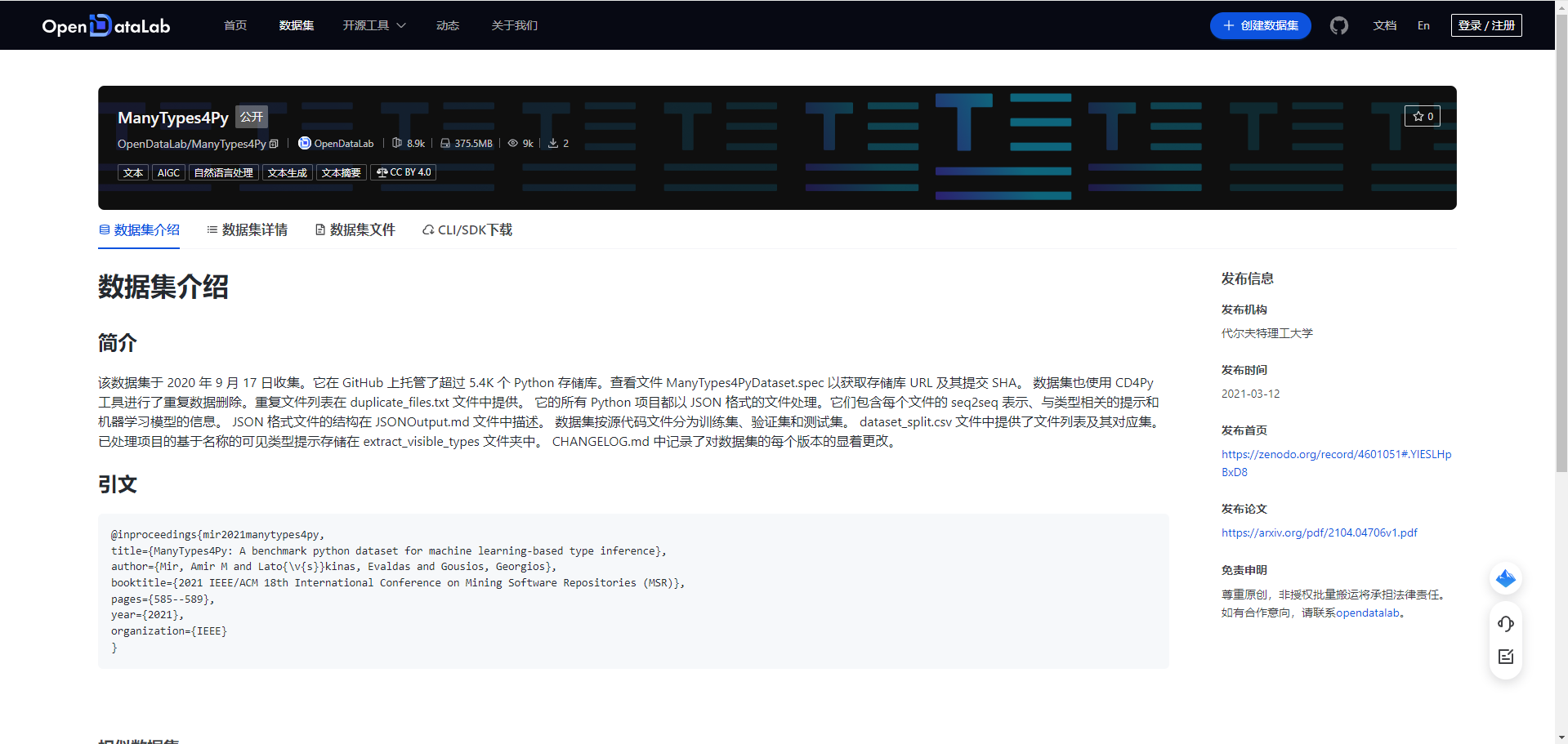Screen dimensions: 1568x744
Task: Open 文档 in the top bar
Action: pyautogui.click(x=1385, y=25)
